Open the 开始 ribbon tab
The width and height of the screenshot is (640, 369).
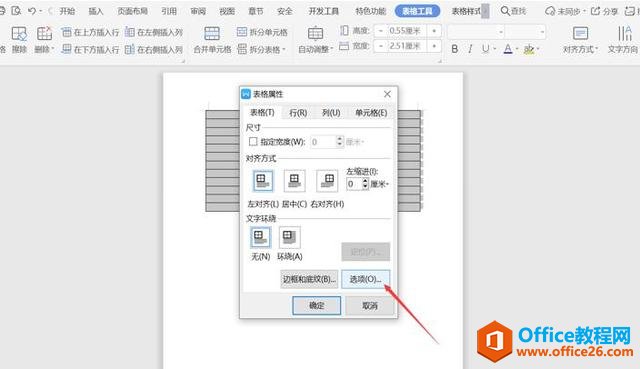67,11
